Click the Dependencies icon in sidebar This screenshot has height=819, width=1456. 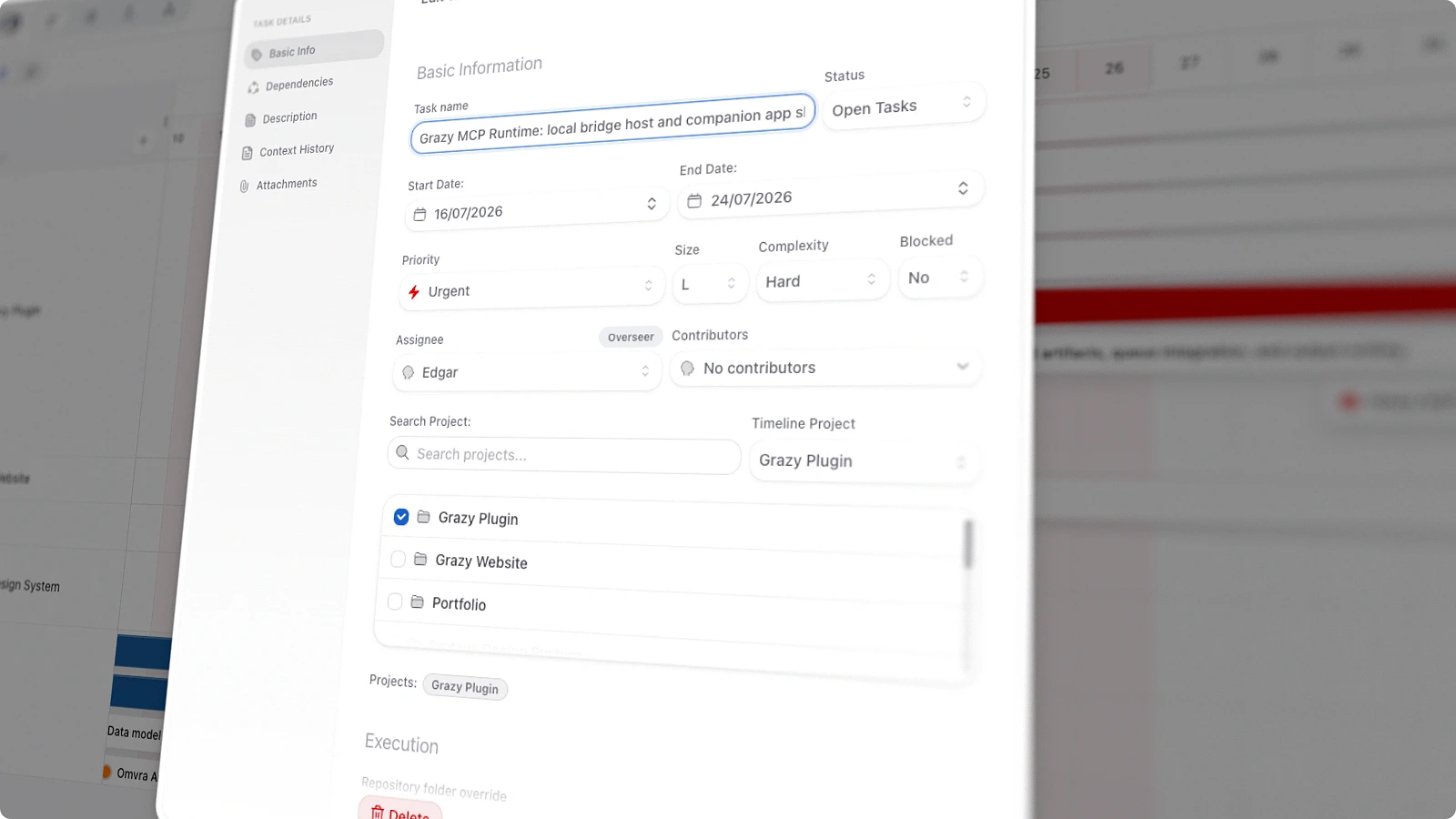[253, 87]
